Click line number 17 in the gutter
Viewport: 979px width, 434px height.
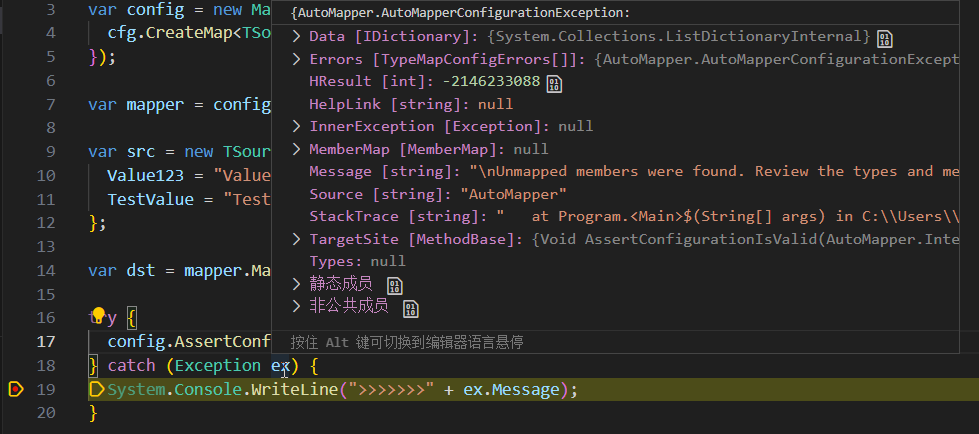click(45, 341)
